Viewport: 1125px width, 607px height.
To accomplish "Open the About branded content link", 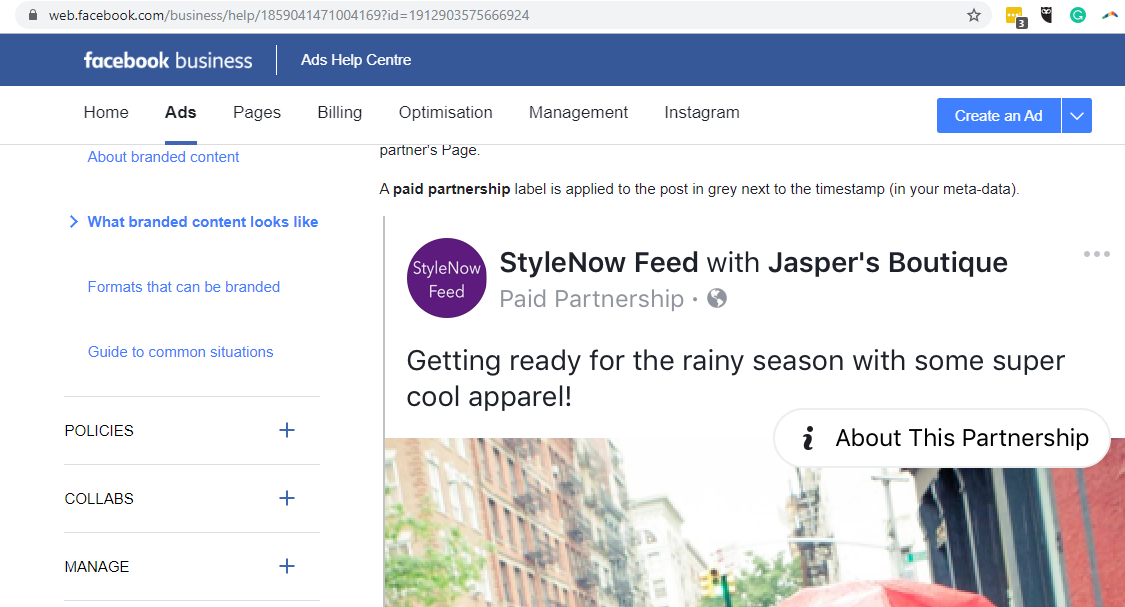I will [163, 157].
